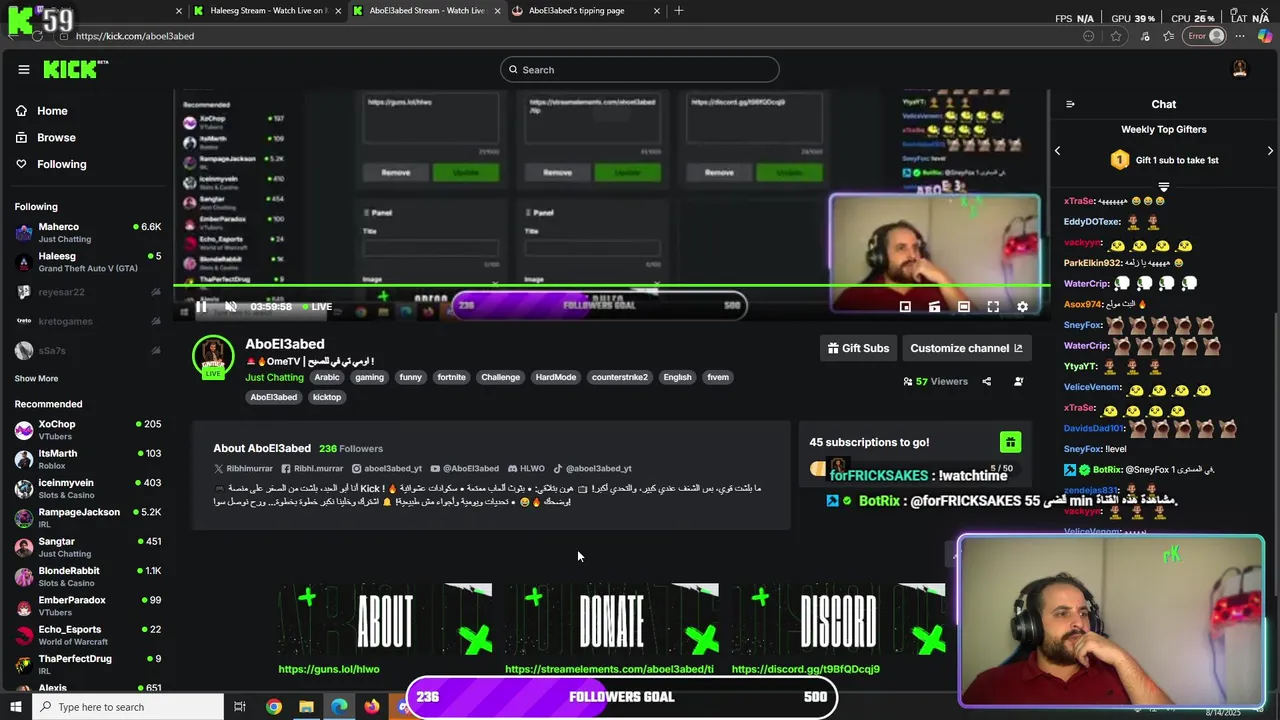Image resolution: width=1280 pixels, height=720 pixels.
Task: Open aboel3abed_yt Instagram link
Action: pyautogui.click(x=386, y=468)
